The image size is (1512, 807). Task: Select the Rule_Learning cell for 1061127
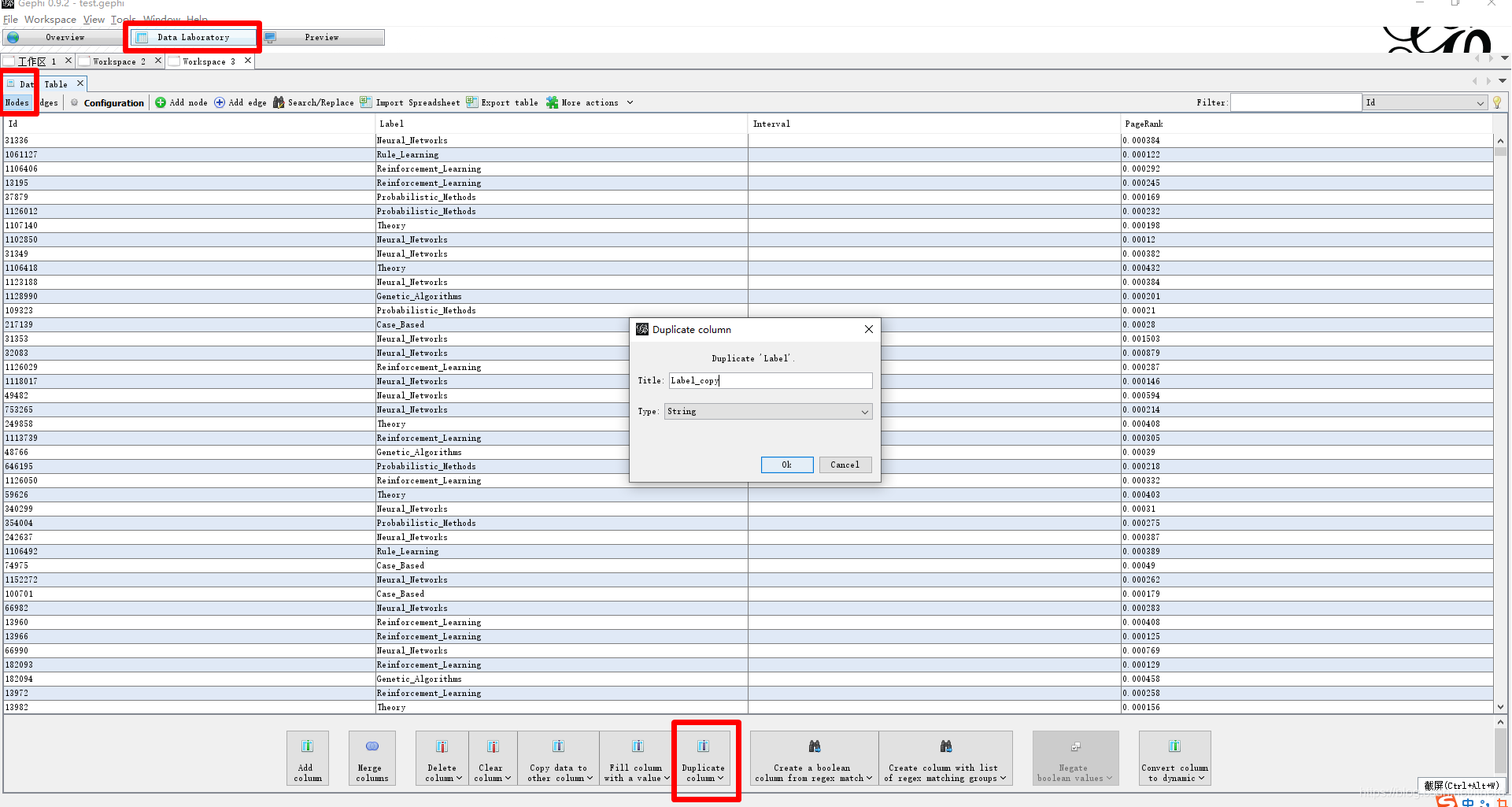pos(561,154)
